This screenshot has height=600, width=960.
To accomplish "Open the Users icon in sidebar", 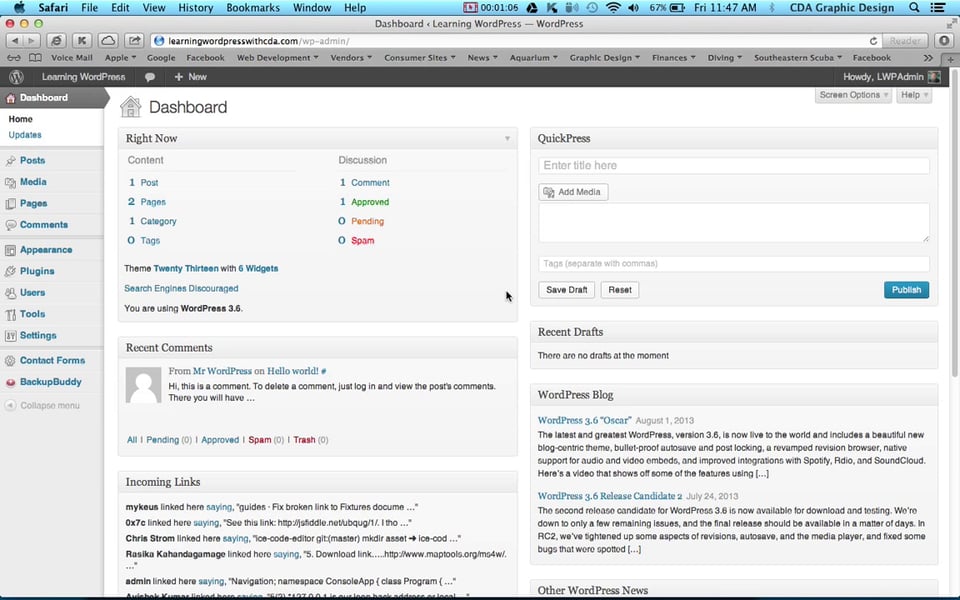I will (10, 293).
